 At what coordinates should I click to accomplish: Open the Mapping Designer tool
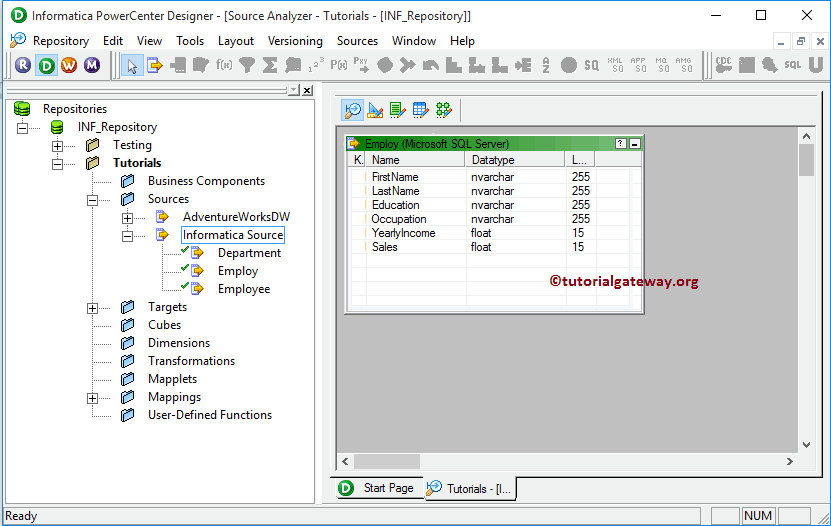coord(444,110)
